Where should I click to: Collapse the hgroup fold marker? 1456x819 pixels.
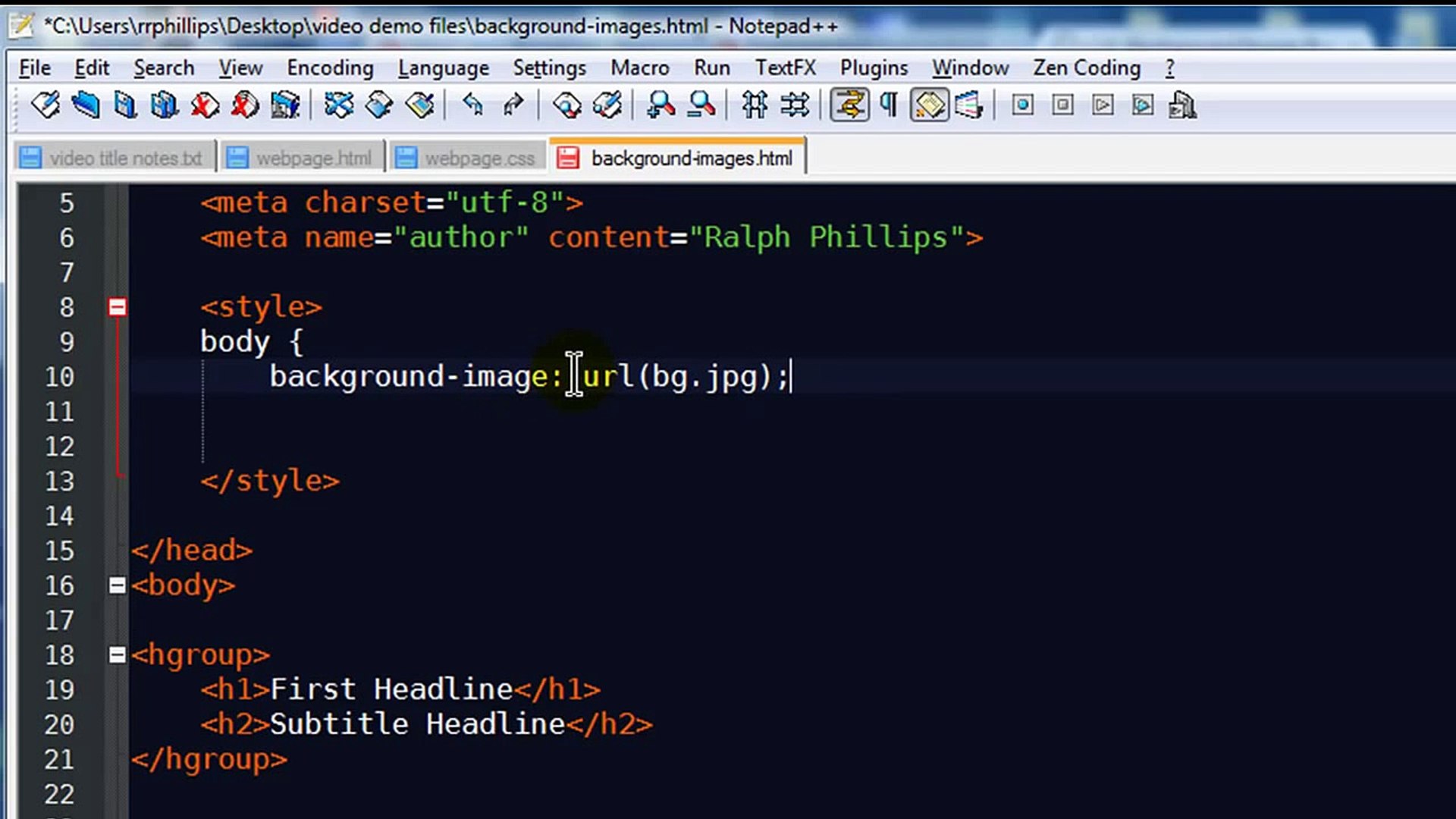tap(118, 655)
